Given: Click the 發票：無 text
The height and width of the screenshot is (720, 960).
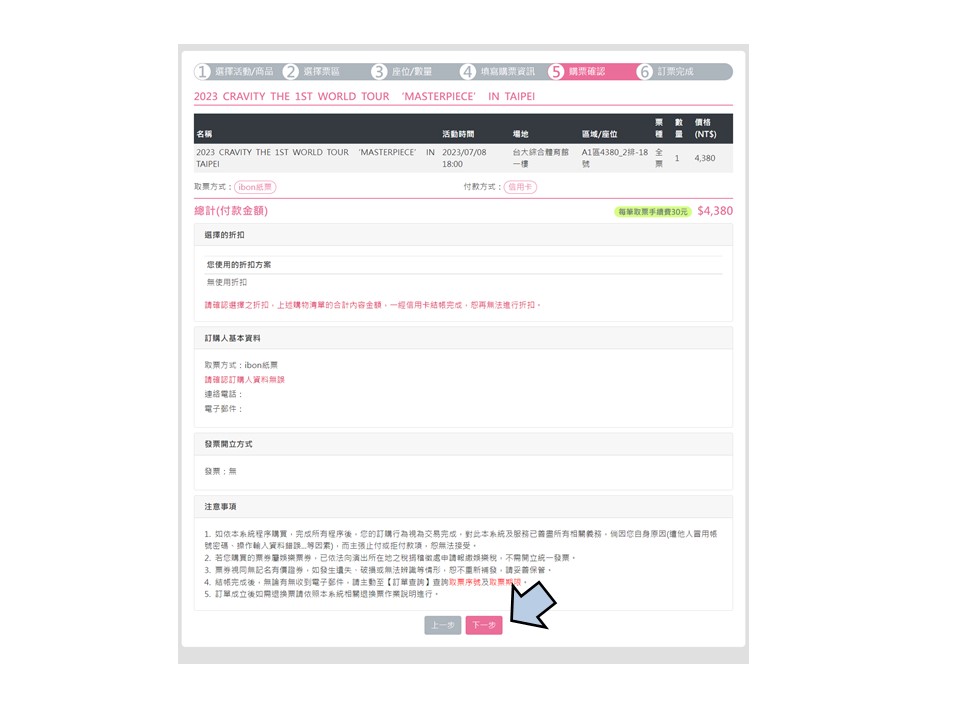Looking at the screenshot, I should click(220, 471).
